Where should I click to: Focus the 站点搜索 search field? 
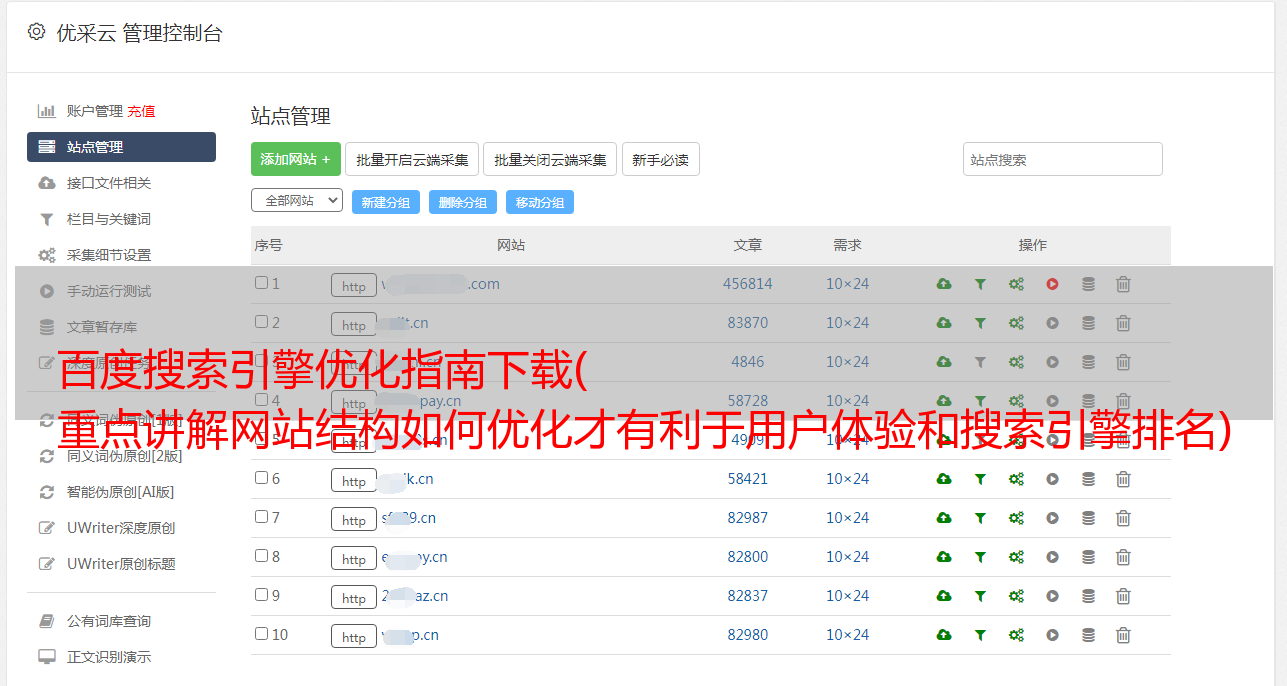pyautogui.click(x=1063, y=159)
